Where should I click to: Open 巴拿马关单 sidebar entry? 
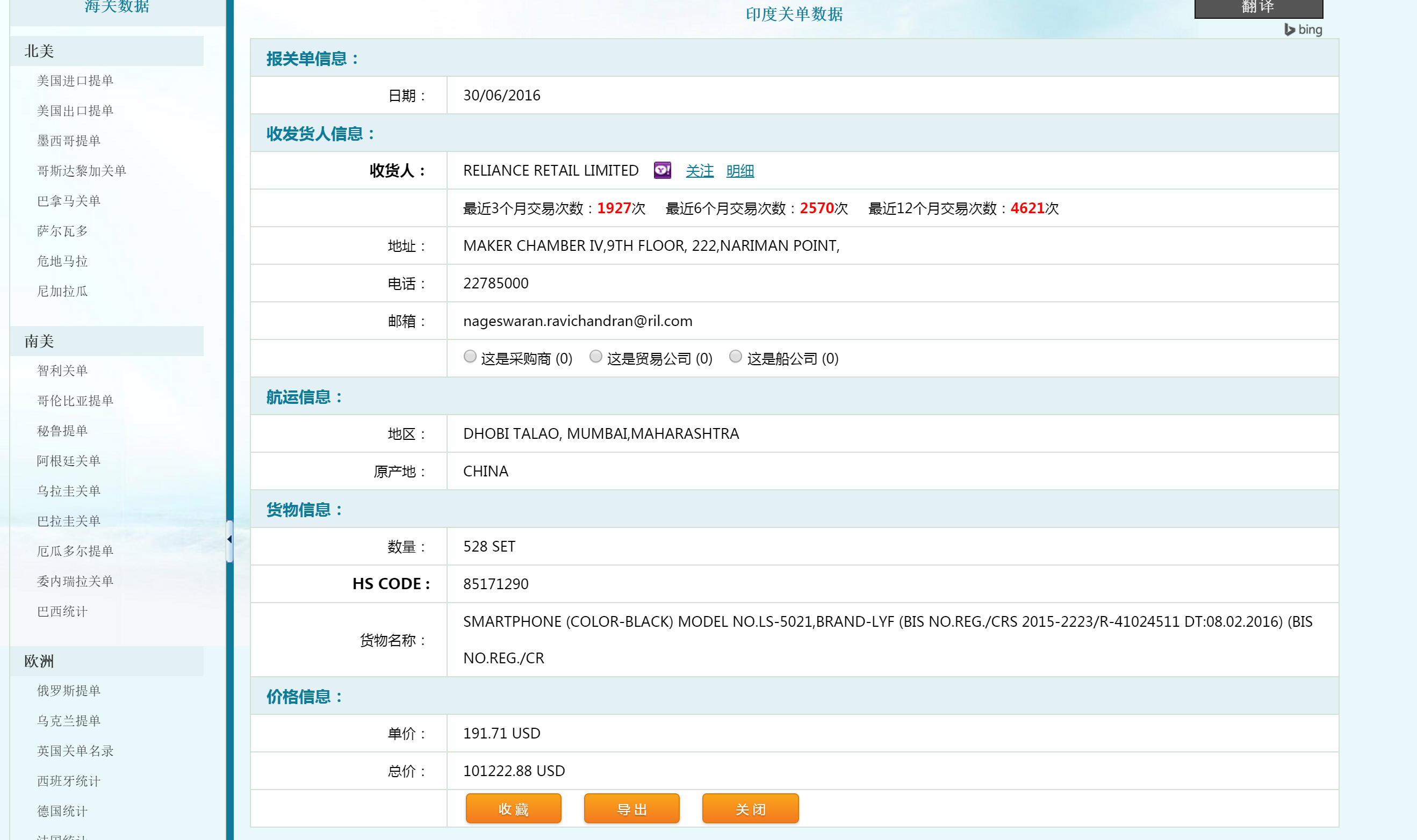click(69, 201)
